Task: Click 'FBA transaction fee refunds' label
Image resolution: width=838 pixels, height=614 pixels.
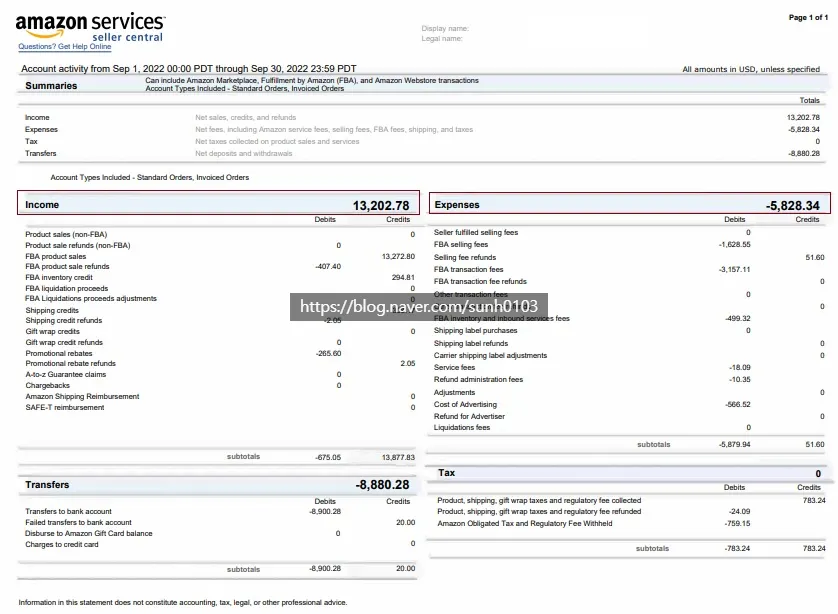Action: 480,282
